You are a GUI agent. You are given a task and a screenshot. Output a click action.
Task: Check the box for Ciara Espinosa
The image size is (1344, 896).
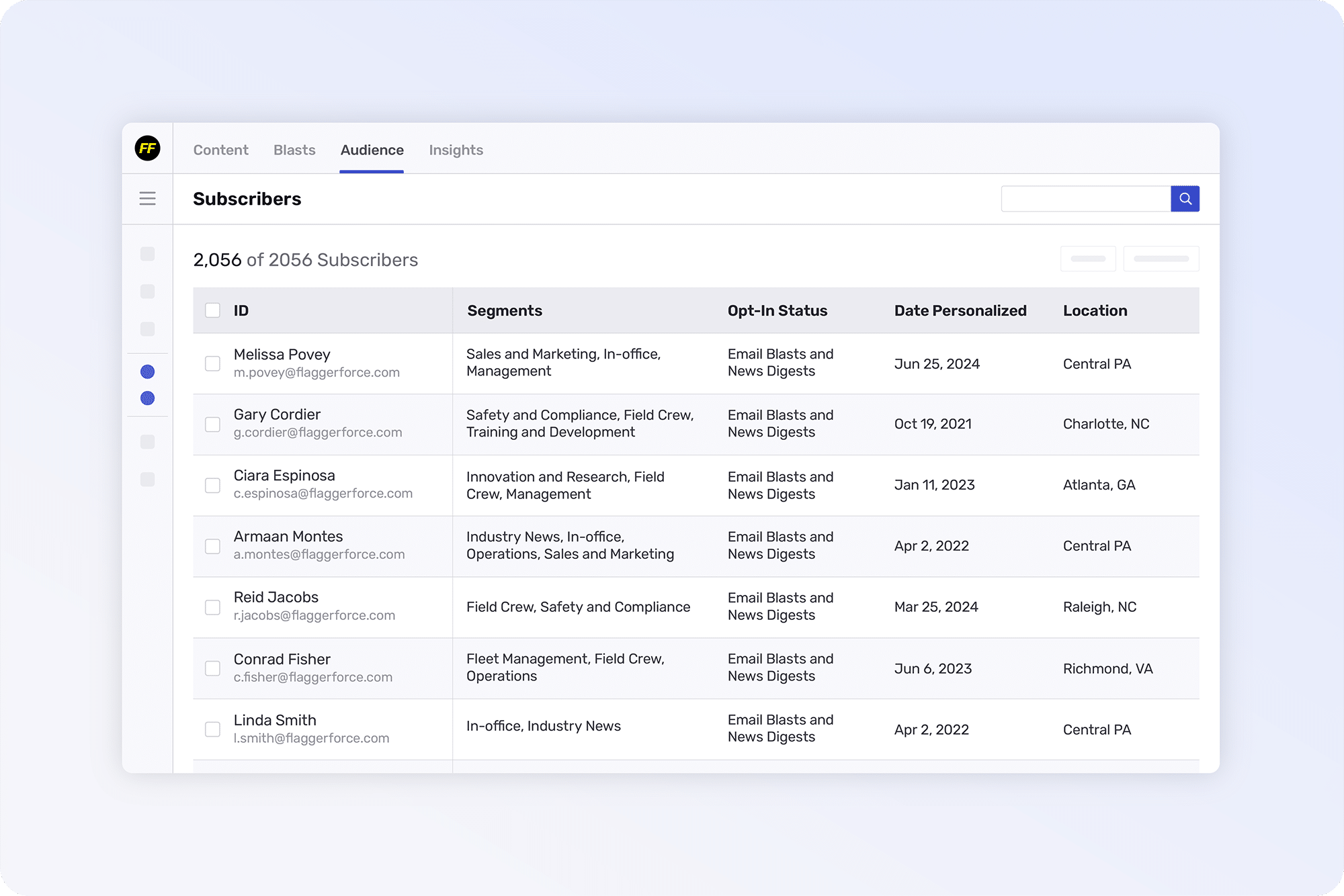click(x=212, y=485)
